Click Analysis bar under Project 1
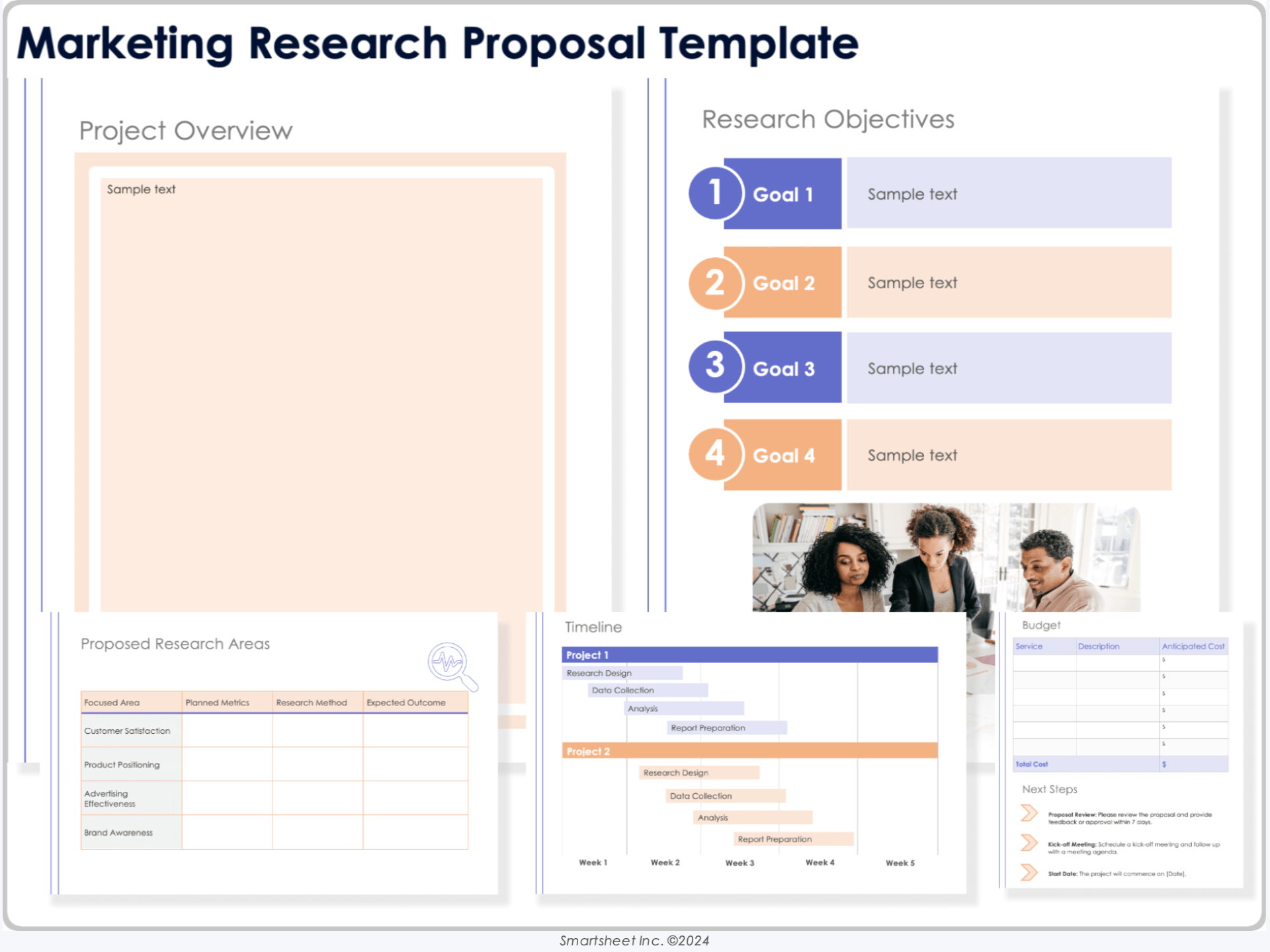The height and width of the screenshot is (952, 1270). coord(684,709)
